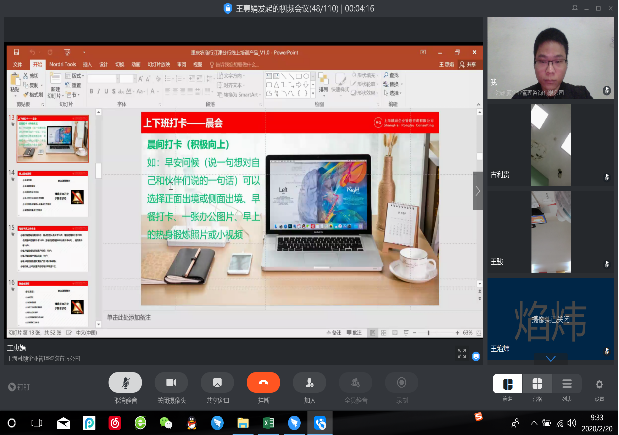Click the invite participants icon
The width and height of the screenshot is (619, 435).
310,383
